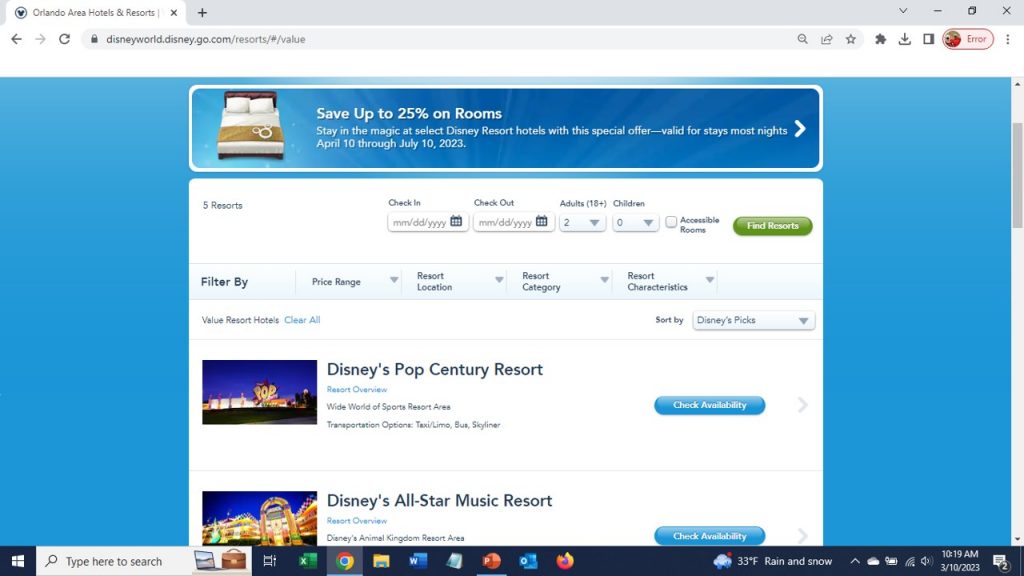Go back using browser back arrow
The height and width of the screenshot is (576, 1024).
click(16, 39)
